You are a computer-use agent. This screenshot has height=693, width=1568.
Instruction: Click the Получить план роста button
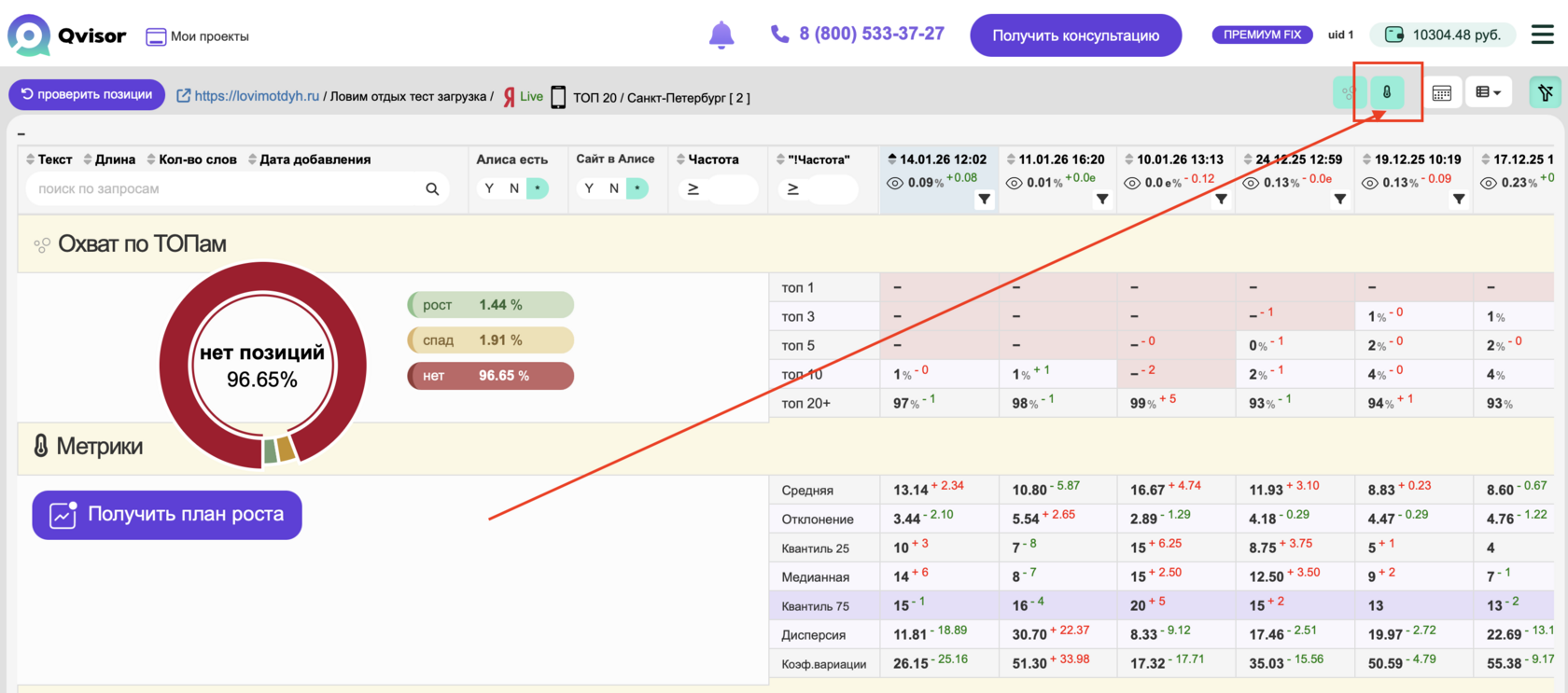coord(167,515)
